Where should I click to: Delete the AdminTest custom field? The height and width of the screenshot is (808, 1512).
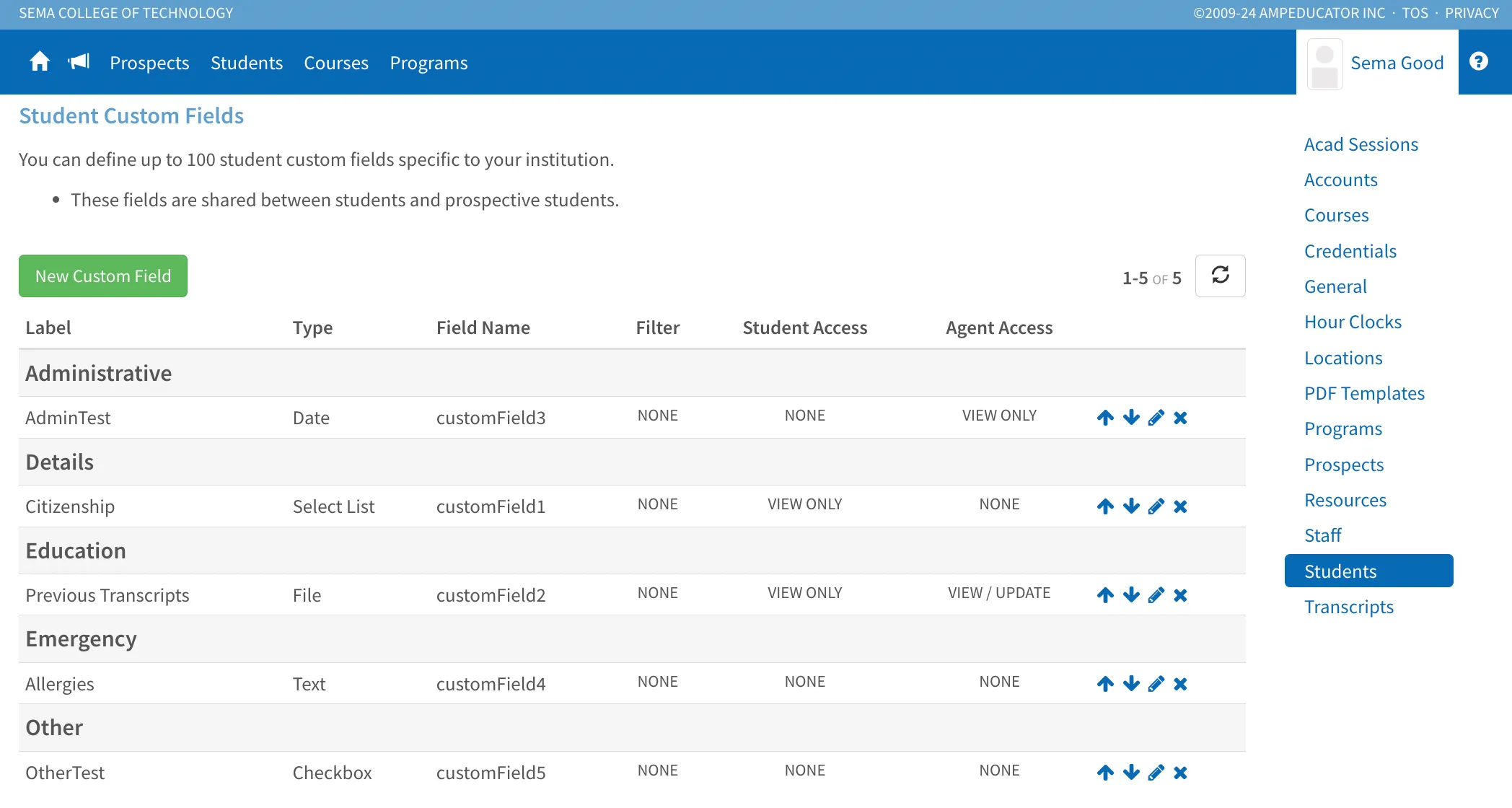point(1180,418)
